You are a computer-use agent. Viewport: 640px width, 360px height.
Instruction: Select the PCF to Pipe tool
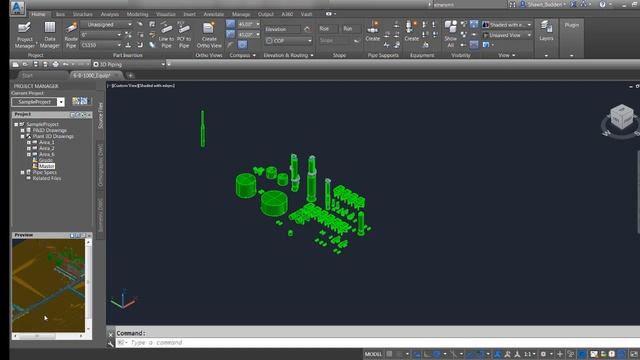pyautogui.click(x=184, y=35)
